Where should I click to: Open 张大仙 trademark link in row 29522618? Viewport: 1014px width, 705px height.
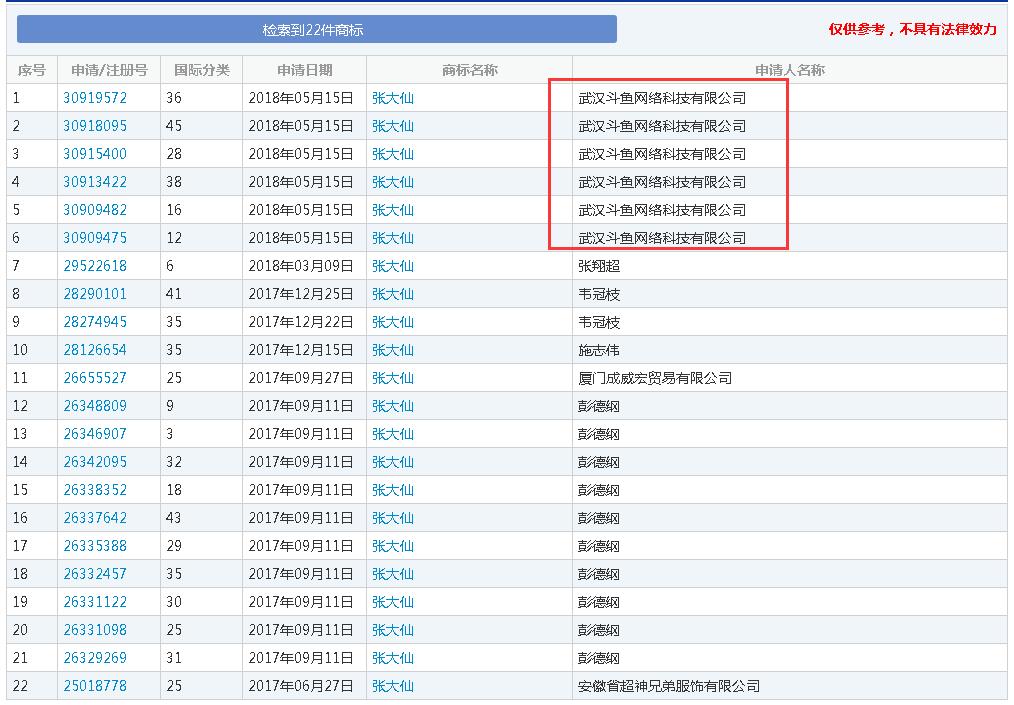tap(393, 266)
